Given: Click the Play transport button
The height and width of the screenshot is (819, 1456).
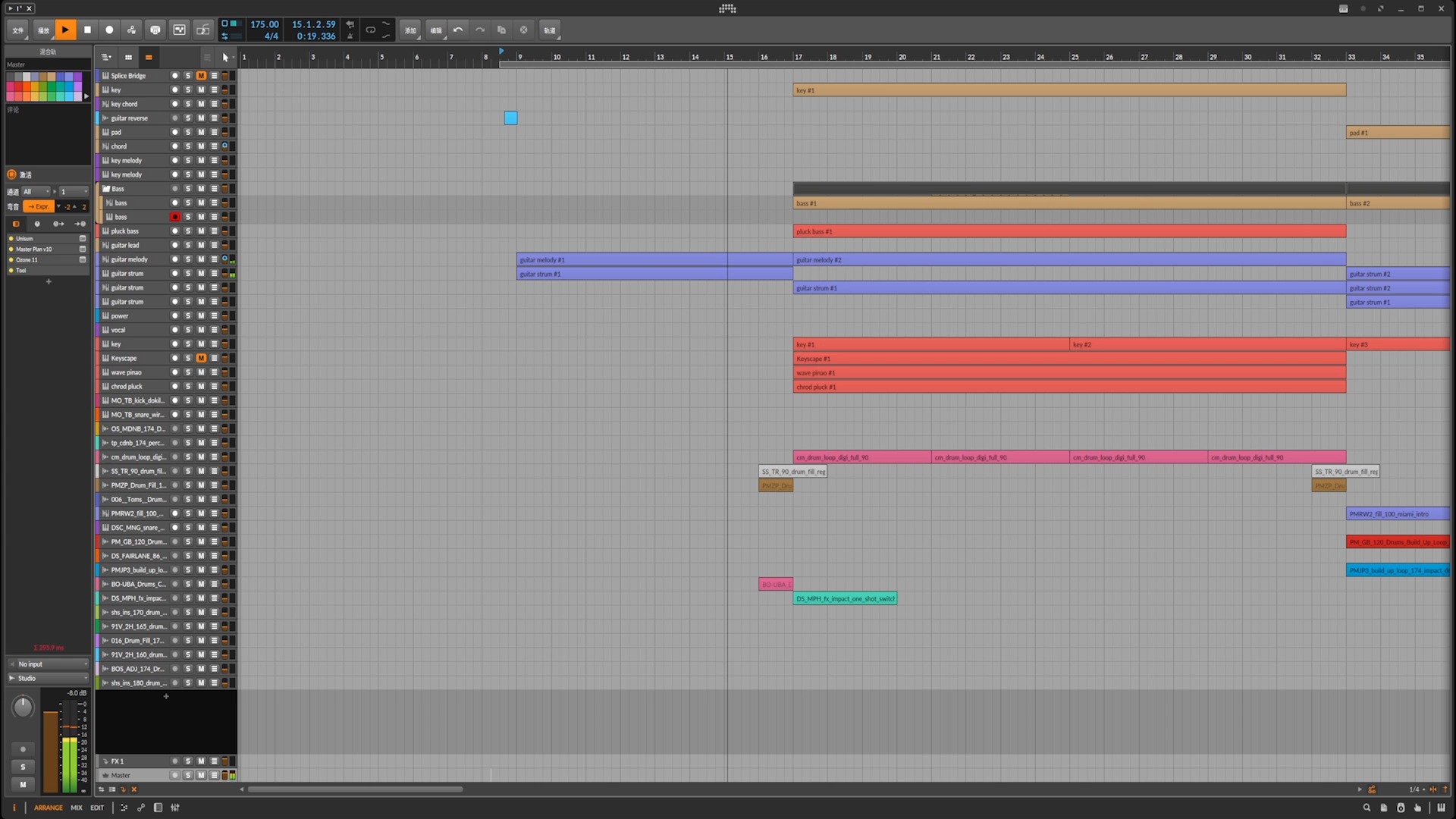Looking at the screenshot, I should coord(65,30).
